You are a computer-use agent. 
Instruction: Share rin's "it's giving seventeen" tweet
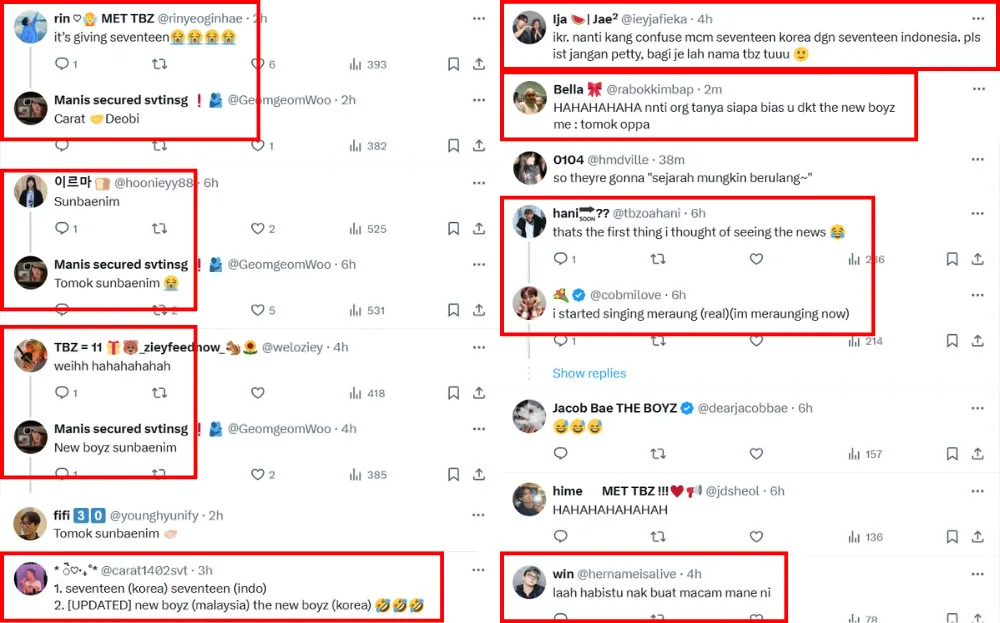[x=479, y=64]
